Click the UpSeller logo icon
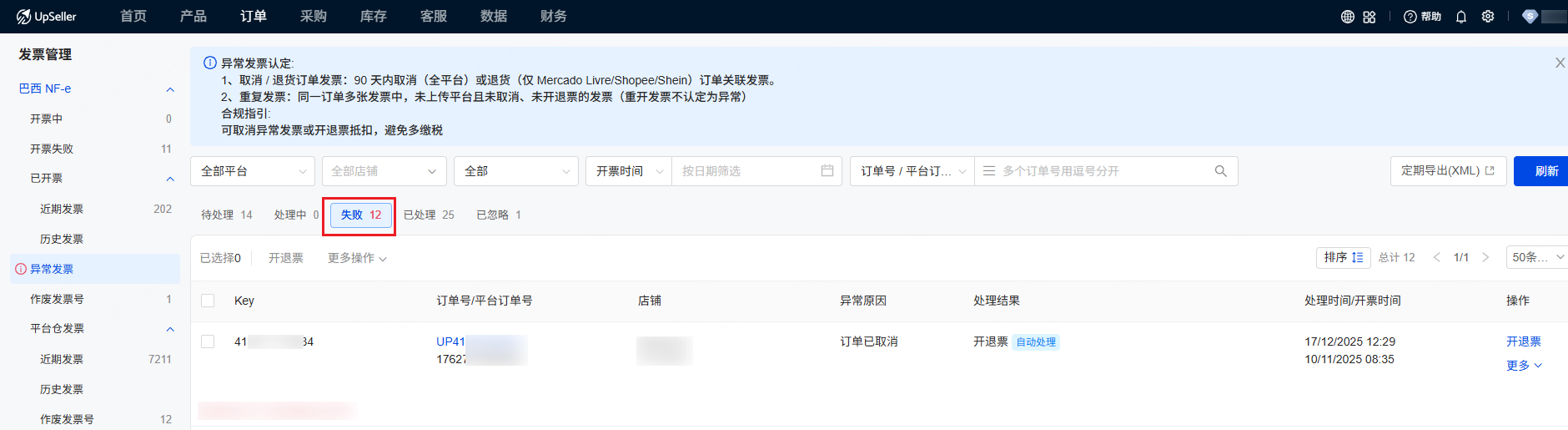 tap(23, 17)
